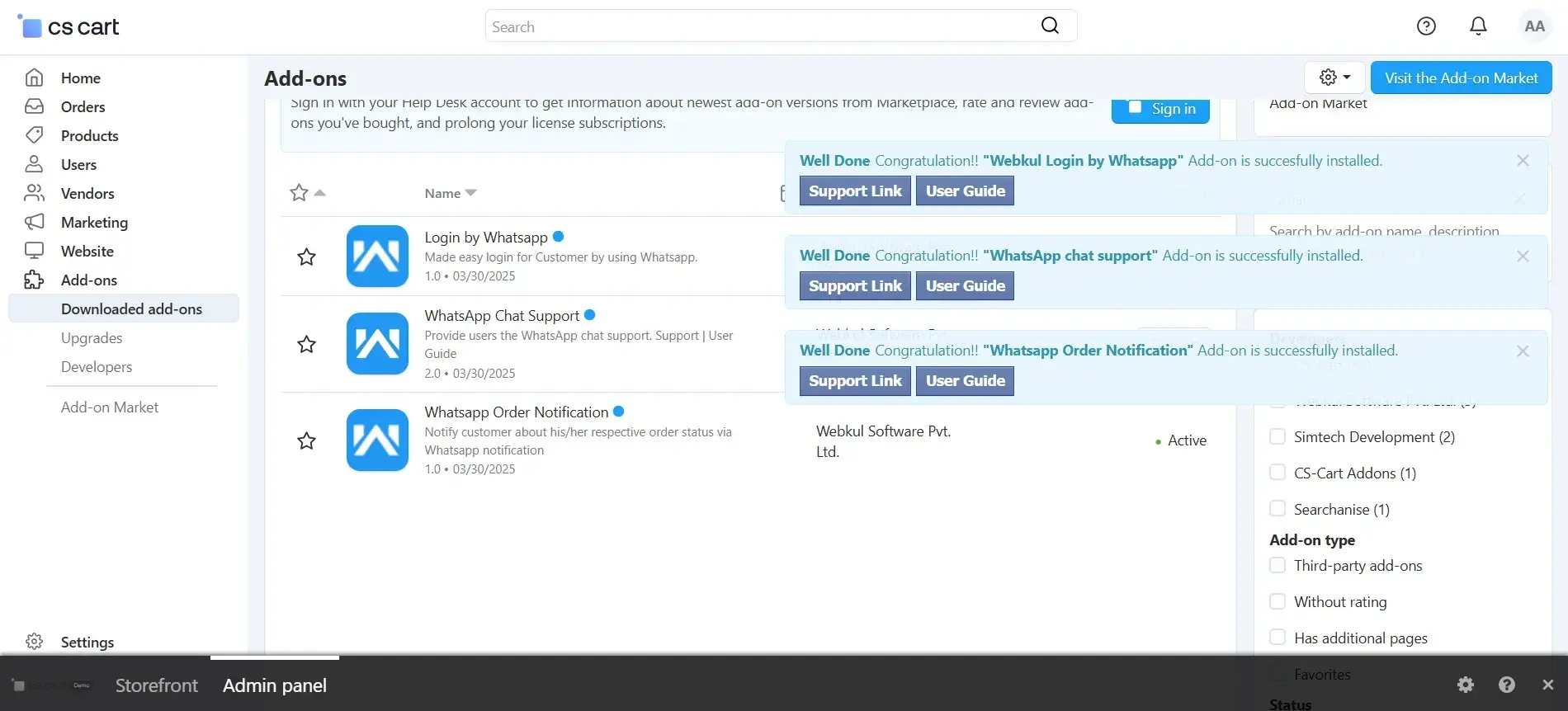Enable the Third-party add-ons filter
The image size is (1568, 711).
coord(1278,565)
